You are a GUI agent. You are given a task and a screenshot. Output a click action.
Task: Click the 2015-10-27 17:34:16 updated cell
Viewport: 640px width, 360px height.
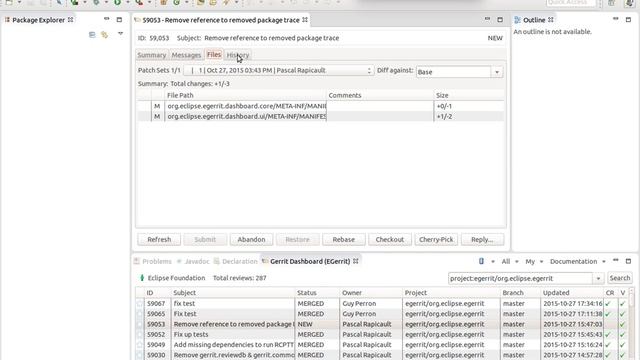click(x=572, y=304)
